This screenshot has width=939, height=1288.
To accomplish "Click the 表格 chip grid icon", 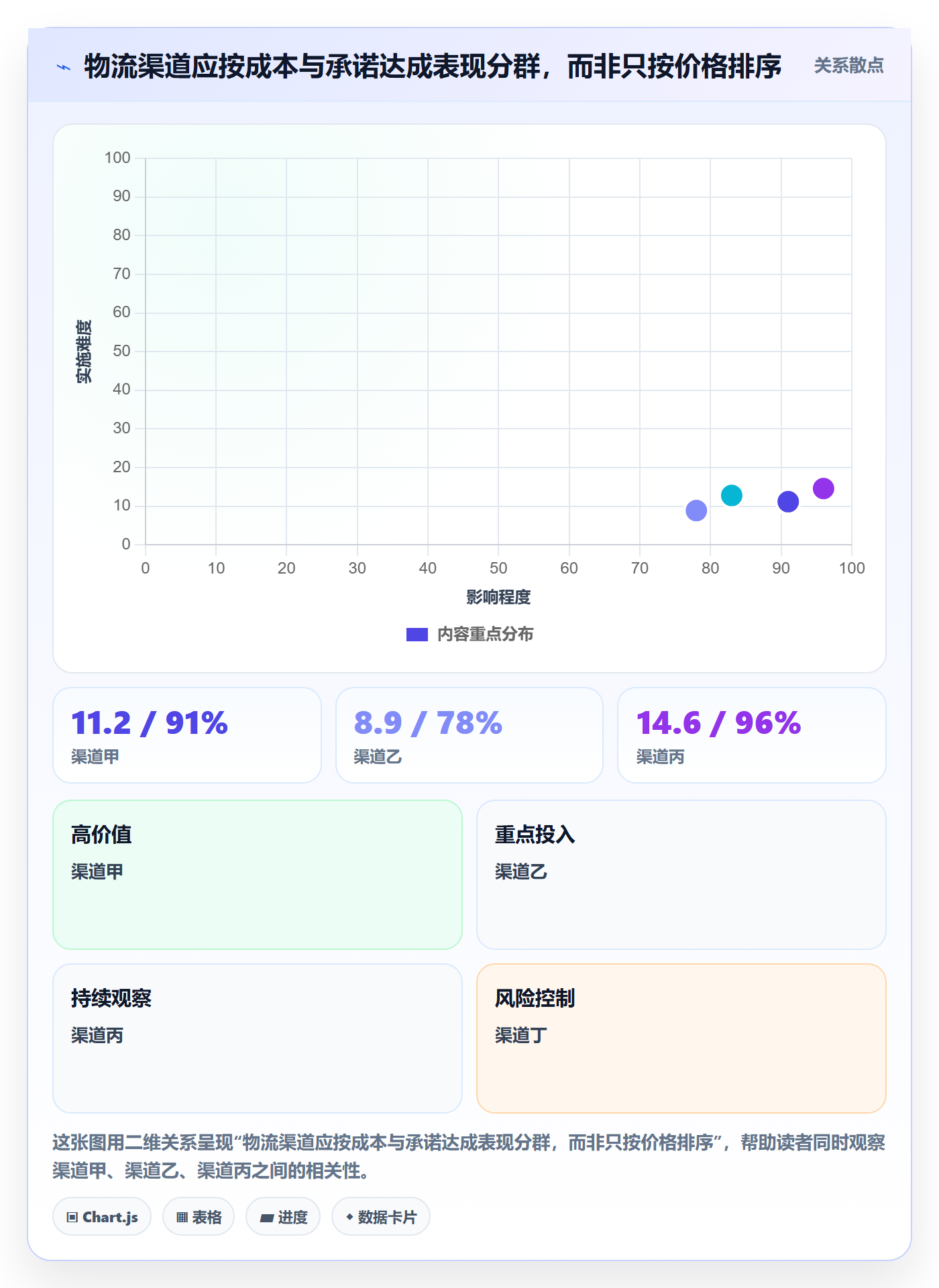I will point(182,1218).
